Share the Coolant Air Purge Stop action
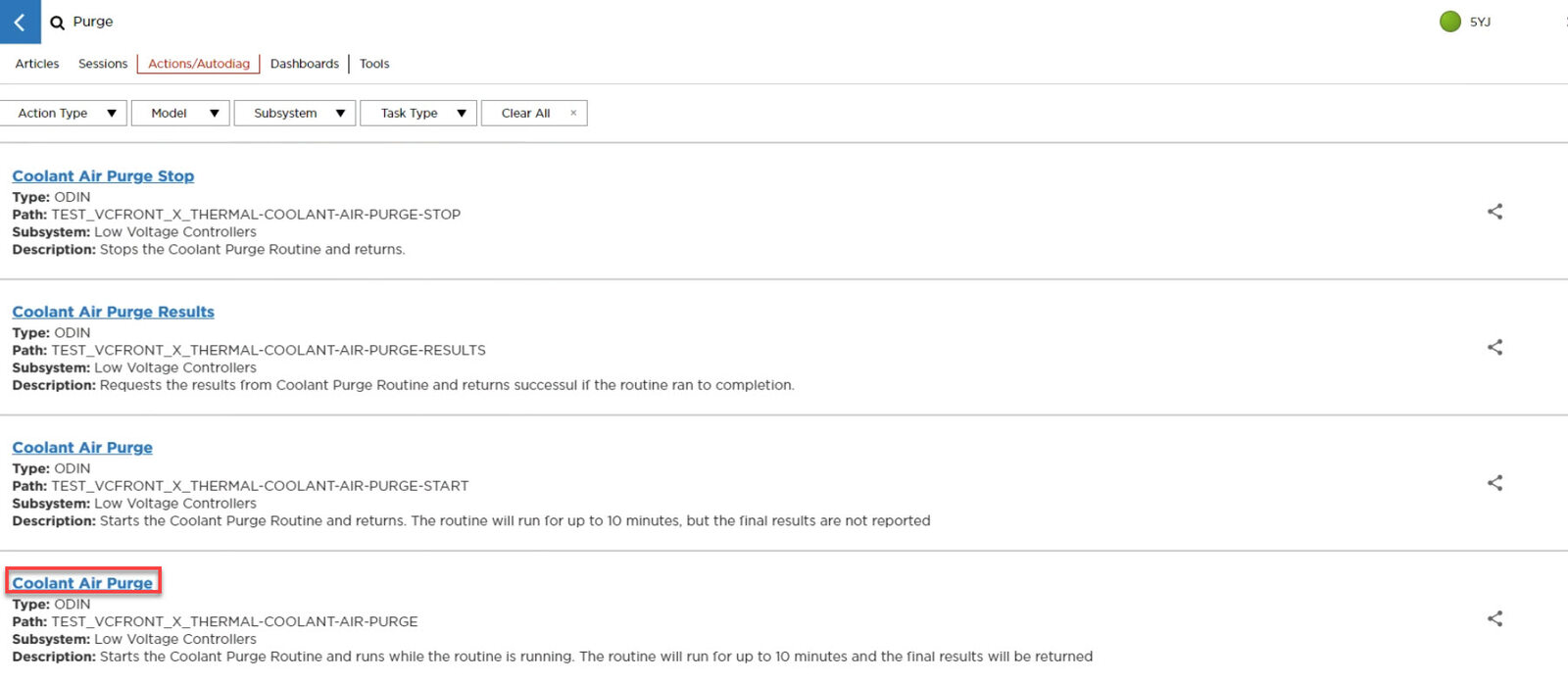 point(1494,212)
